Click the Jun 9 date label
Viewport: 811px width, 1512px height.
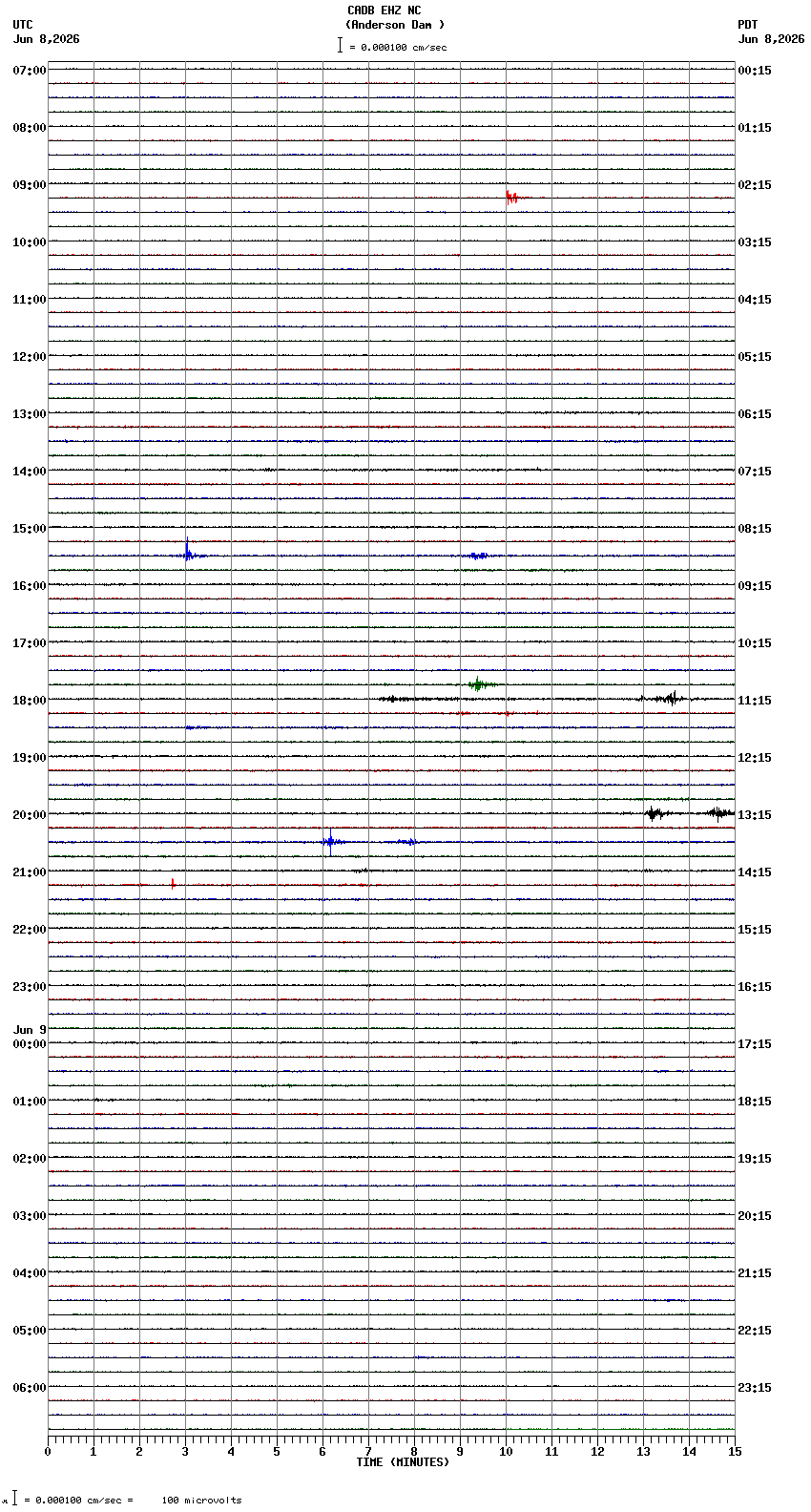[x=30, y=1030]
